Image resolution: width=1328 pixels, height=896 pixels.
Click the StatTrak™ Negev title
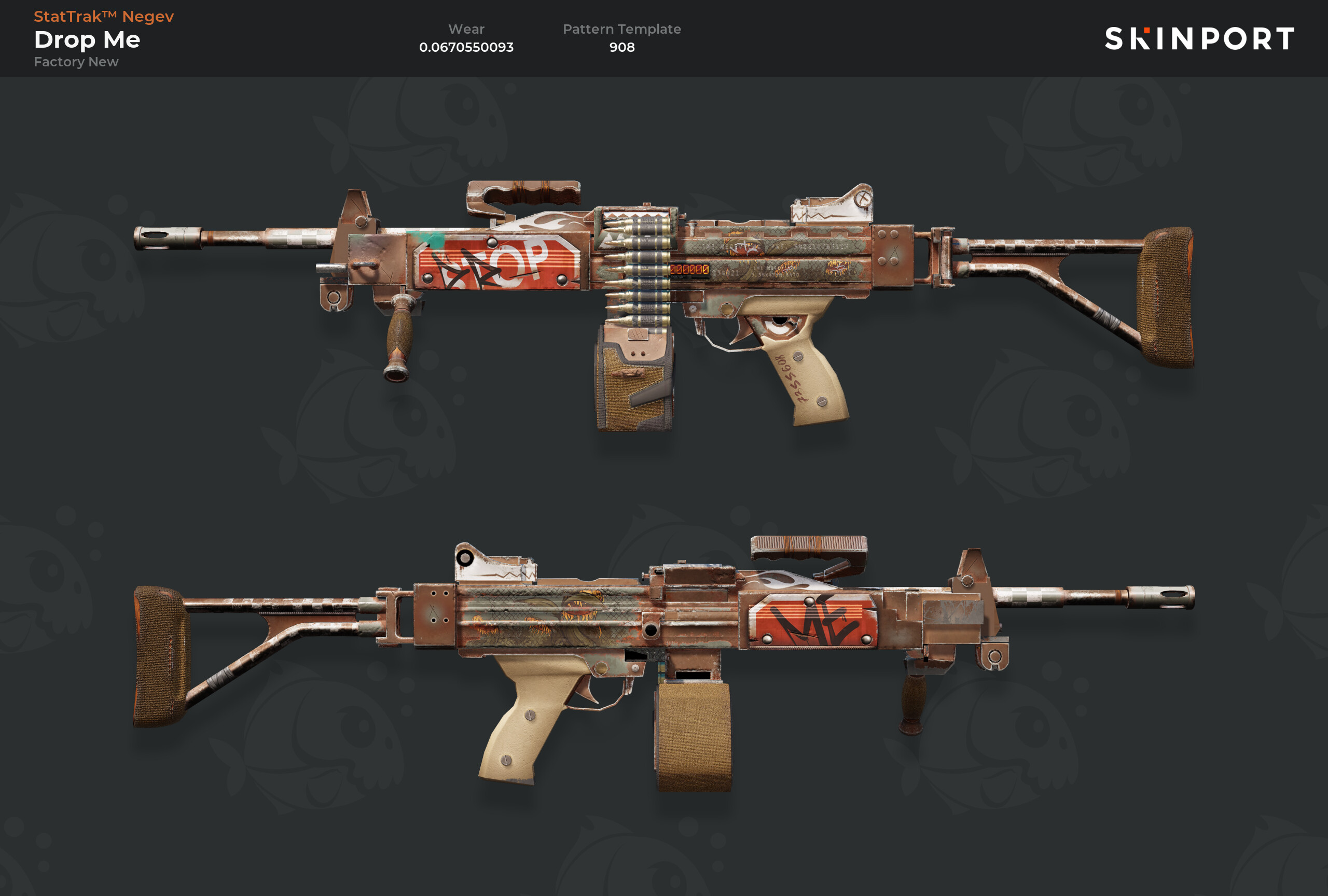pos(103,17)
